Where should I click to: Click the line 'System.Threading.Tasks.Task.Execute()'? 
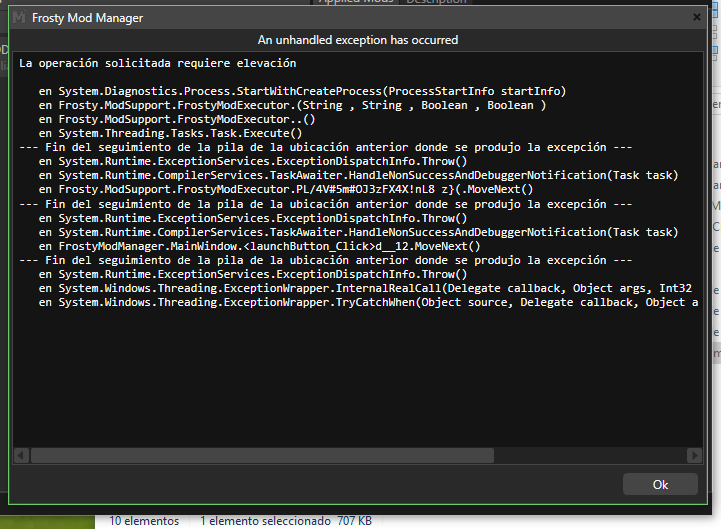(x=170, y=133)
